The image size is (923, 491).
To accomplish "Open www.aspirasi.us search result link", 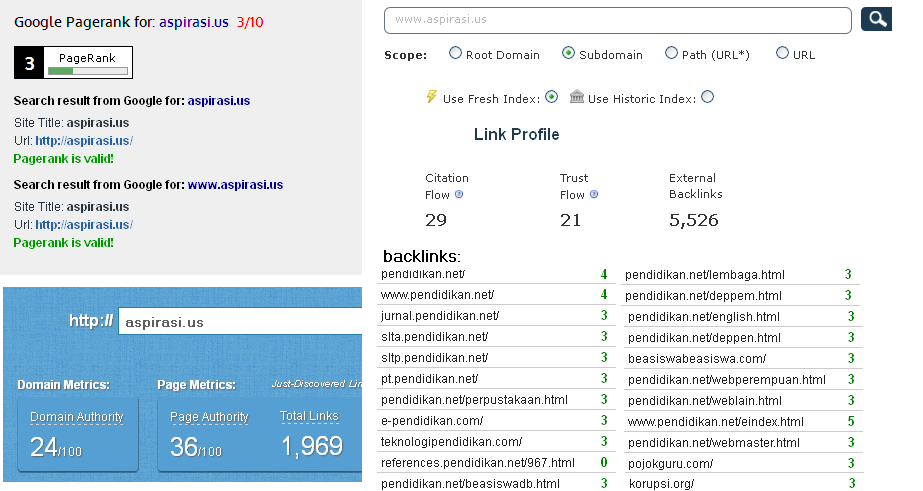I will click(235, 185).
